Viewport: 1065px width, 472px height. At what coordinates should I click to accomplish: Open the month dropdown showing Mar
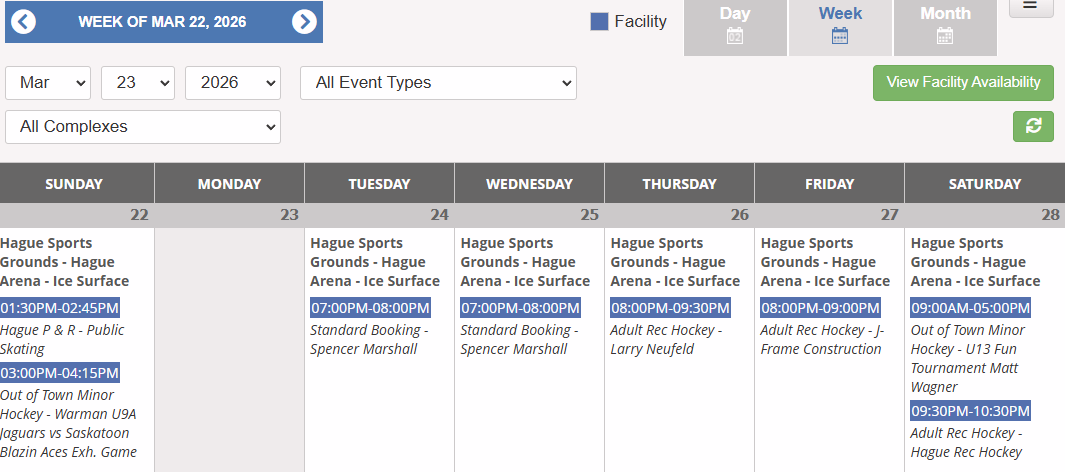pyautogui.click(x=48, y=83)
